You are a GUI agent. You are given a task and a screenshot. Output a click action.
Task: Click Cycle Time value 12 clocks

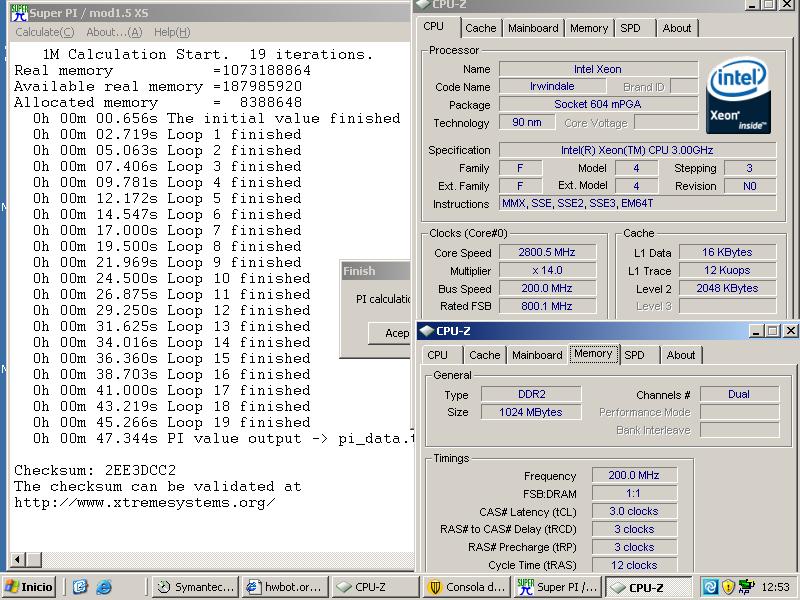point(634,565)
